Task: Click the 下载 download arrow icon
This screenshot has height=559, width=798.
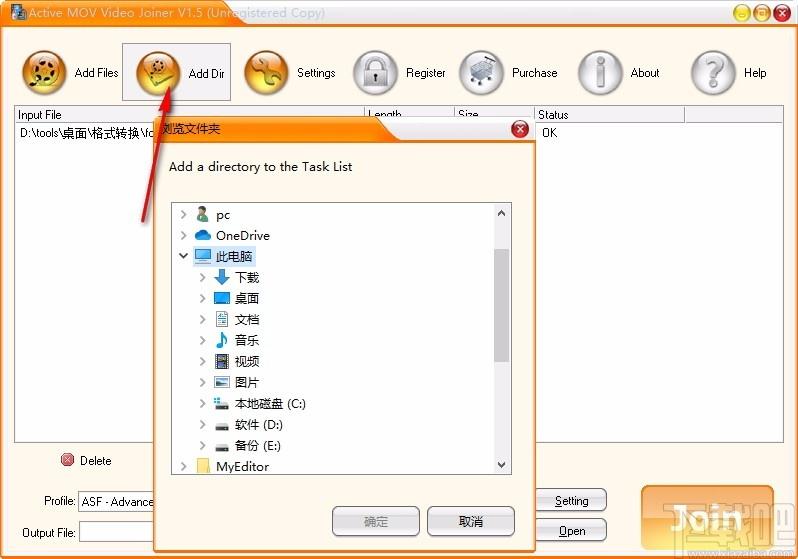Action: pos(221,277)
